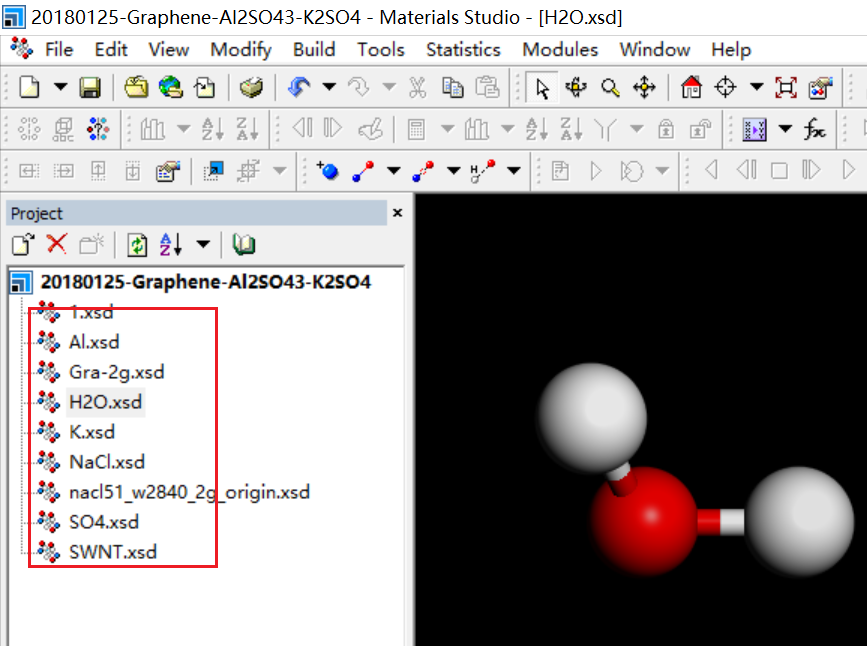Click the Copy icon
The image size is (867, 646).
tap(452, 87)
